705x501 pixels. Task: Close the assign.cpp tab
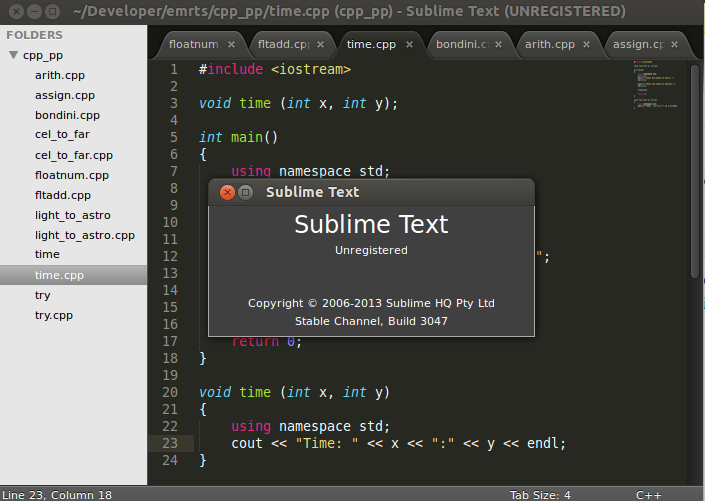tap(674, 45)
